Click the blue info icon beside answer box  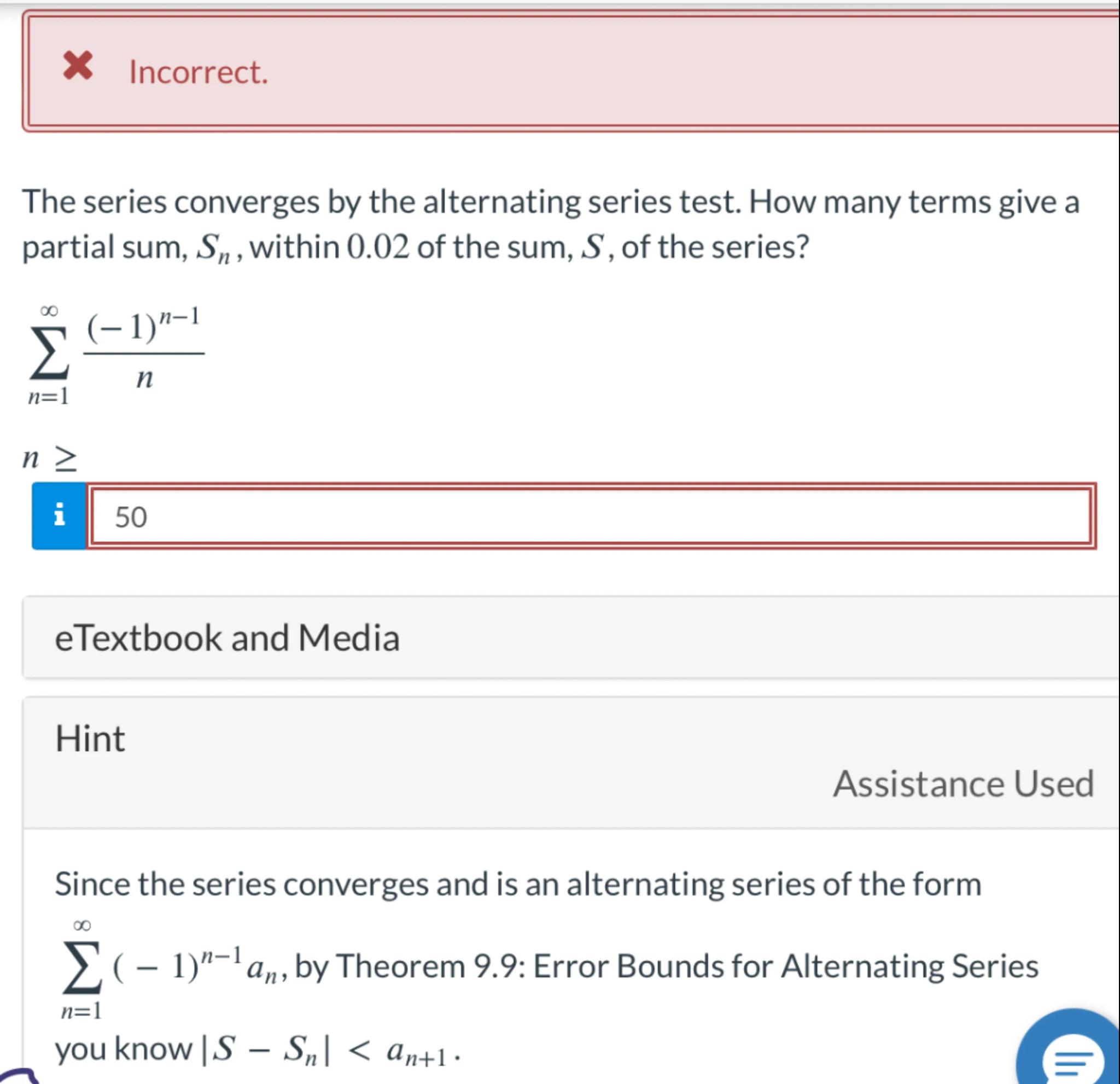pos(59,515)
